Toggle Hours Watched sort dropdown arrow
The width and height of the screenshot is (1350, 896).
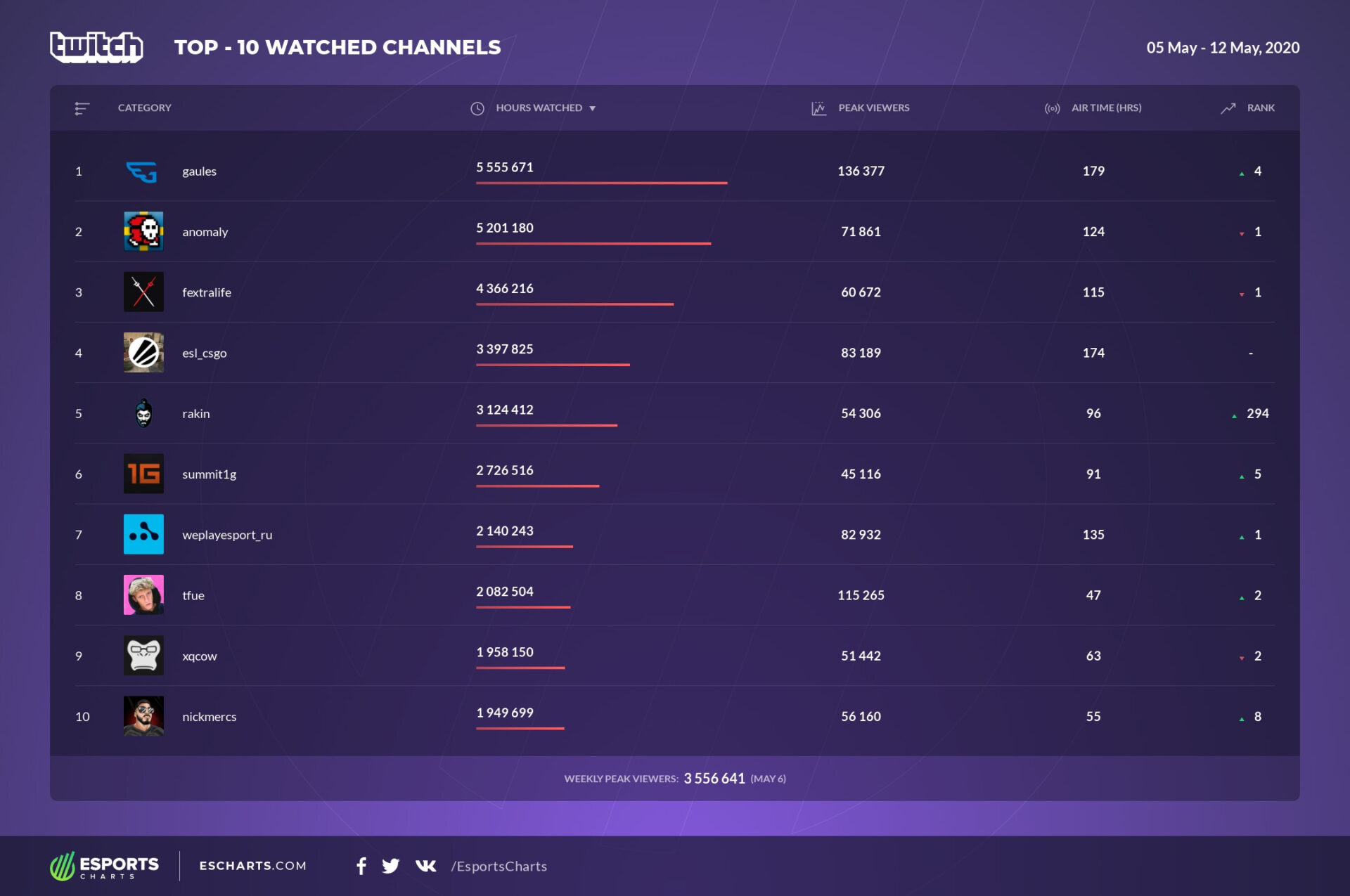click(593, 109)
